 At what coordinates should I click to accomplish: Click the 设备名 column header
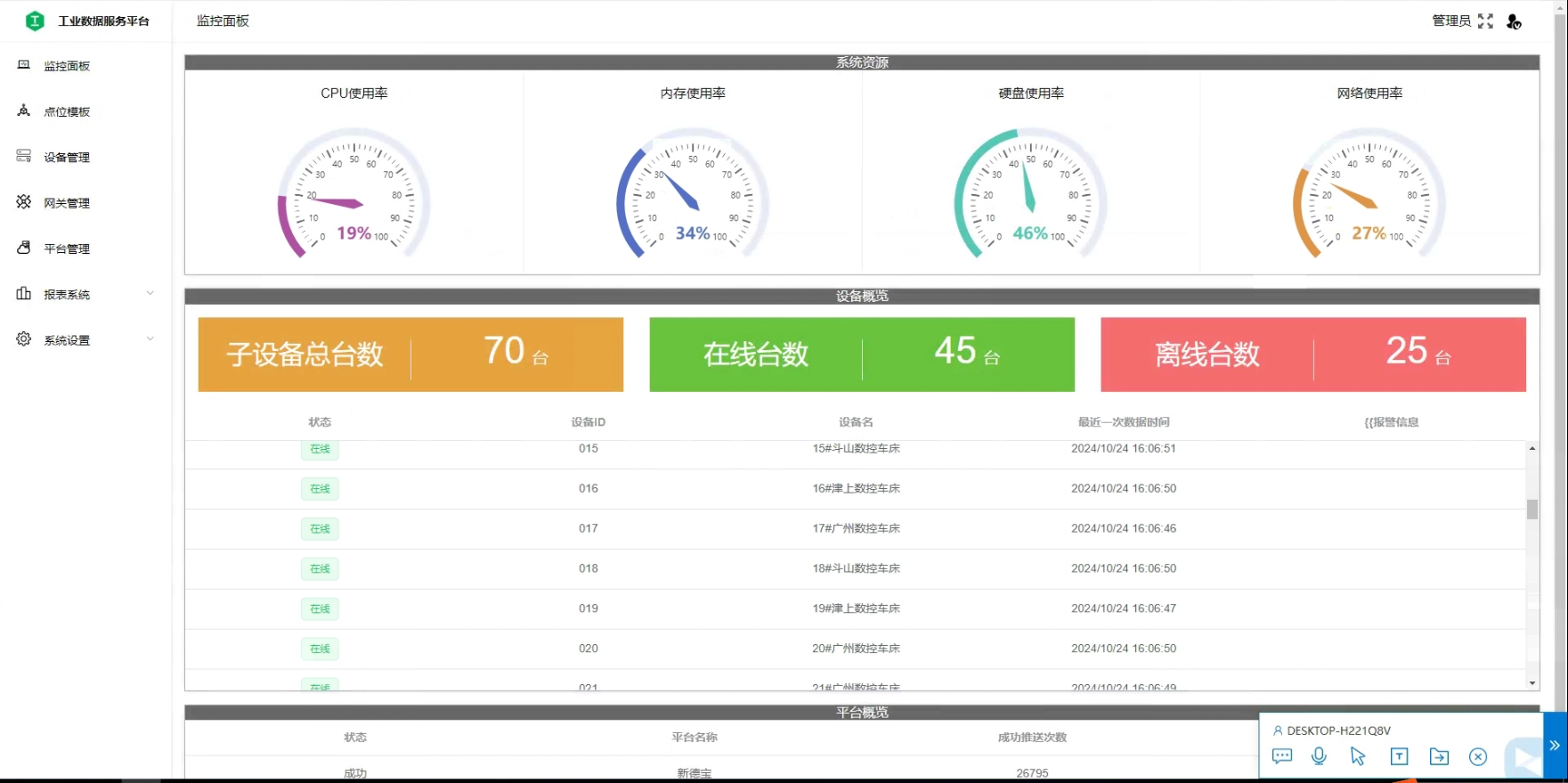click(x=856, y=422)
